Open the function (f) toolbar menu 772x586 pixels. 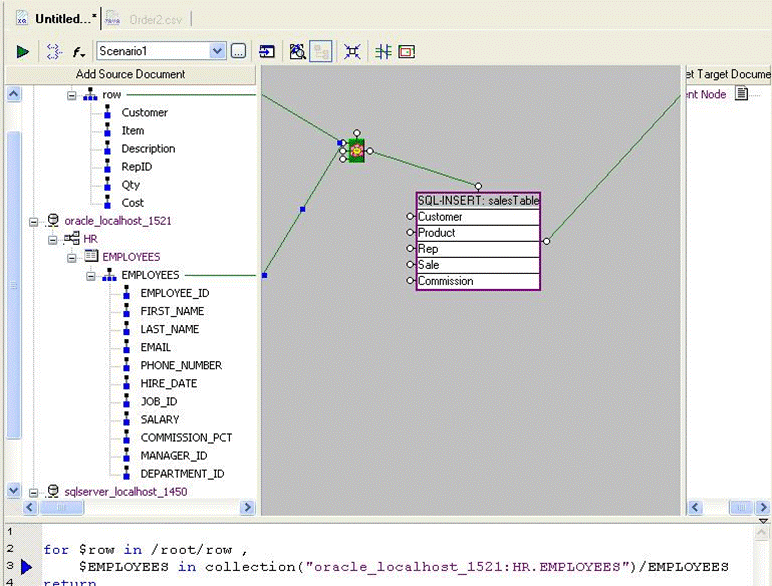78,51
